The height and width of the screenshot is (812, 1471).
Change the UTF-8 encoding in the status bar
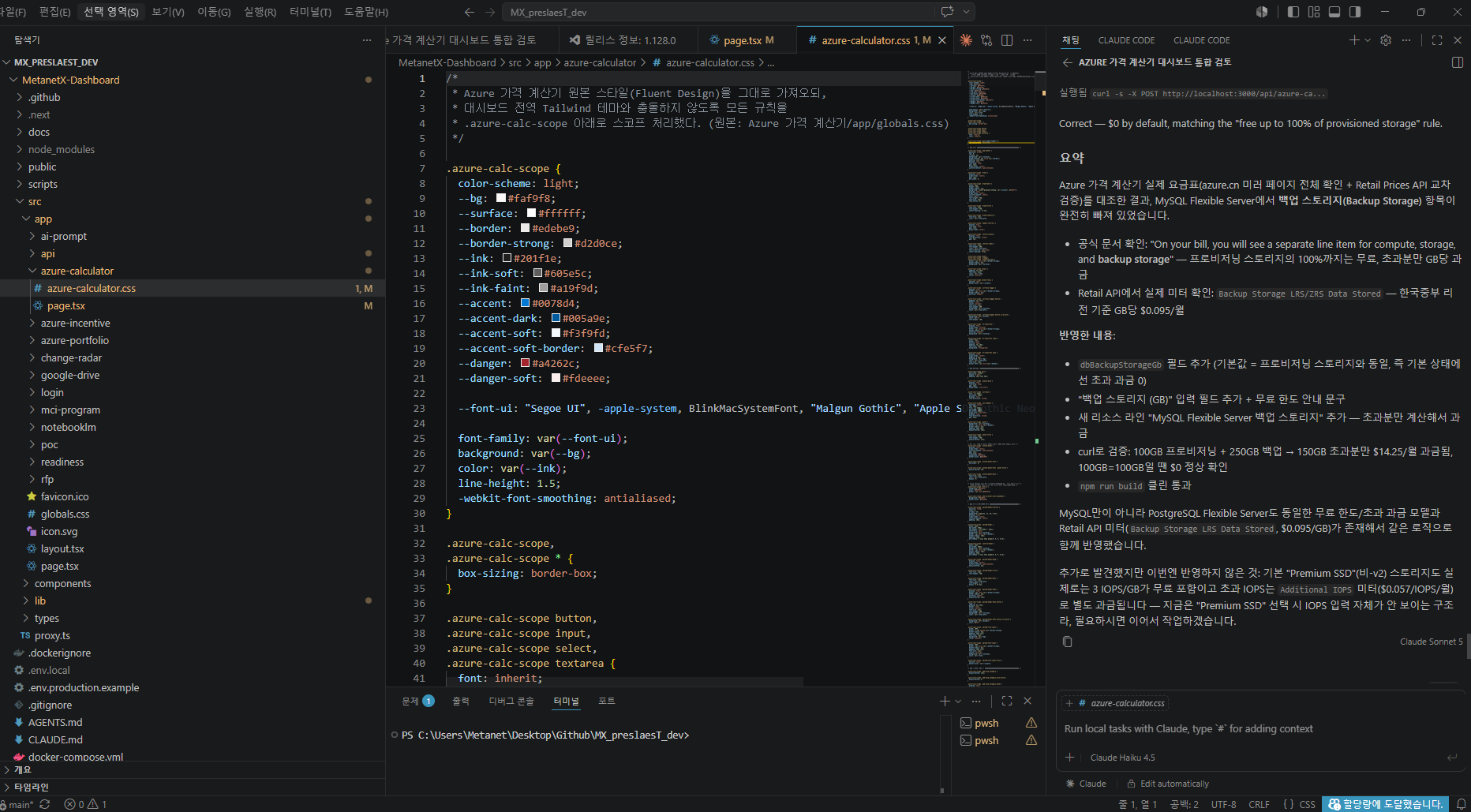(x=1223, y=804)
